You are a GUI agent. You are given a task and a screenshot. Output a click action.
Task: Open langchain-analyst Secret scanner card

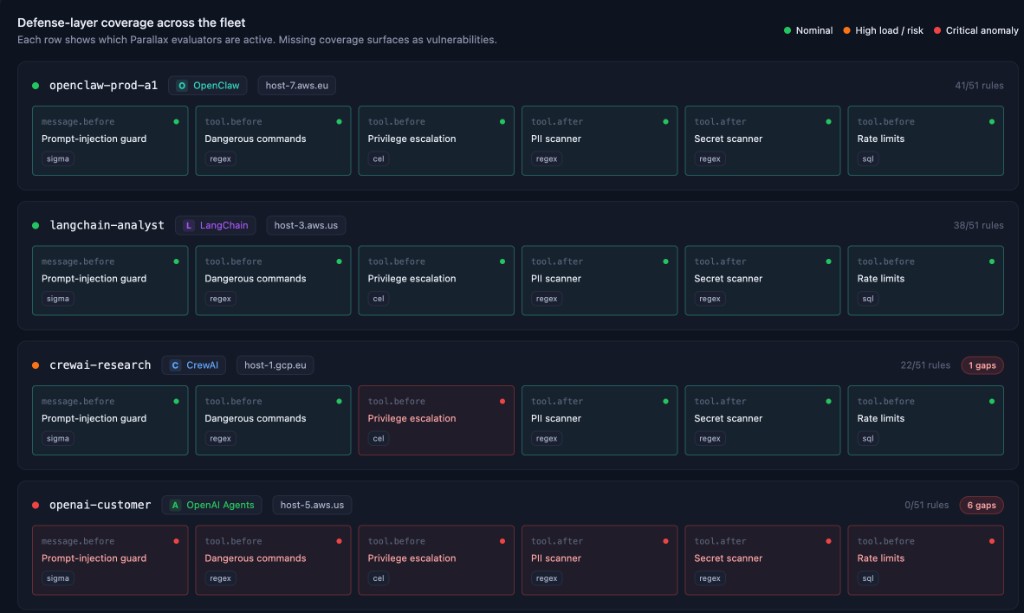[x=762, y=280]
